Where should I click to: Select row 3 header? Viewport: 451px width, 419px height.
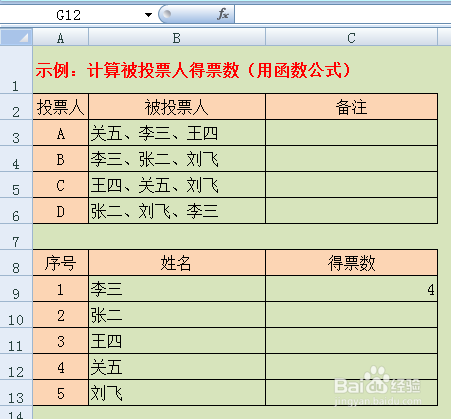16,133
